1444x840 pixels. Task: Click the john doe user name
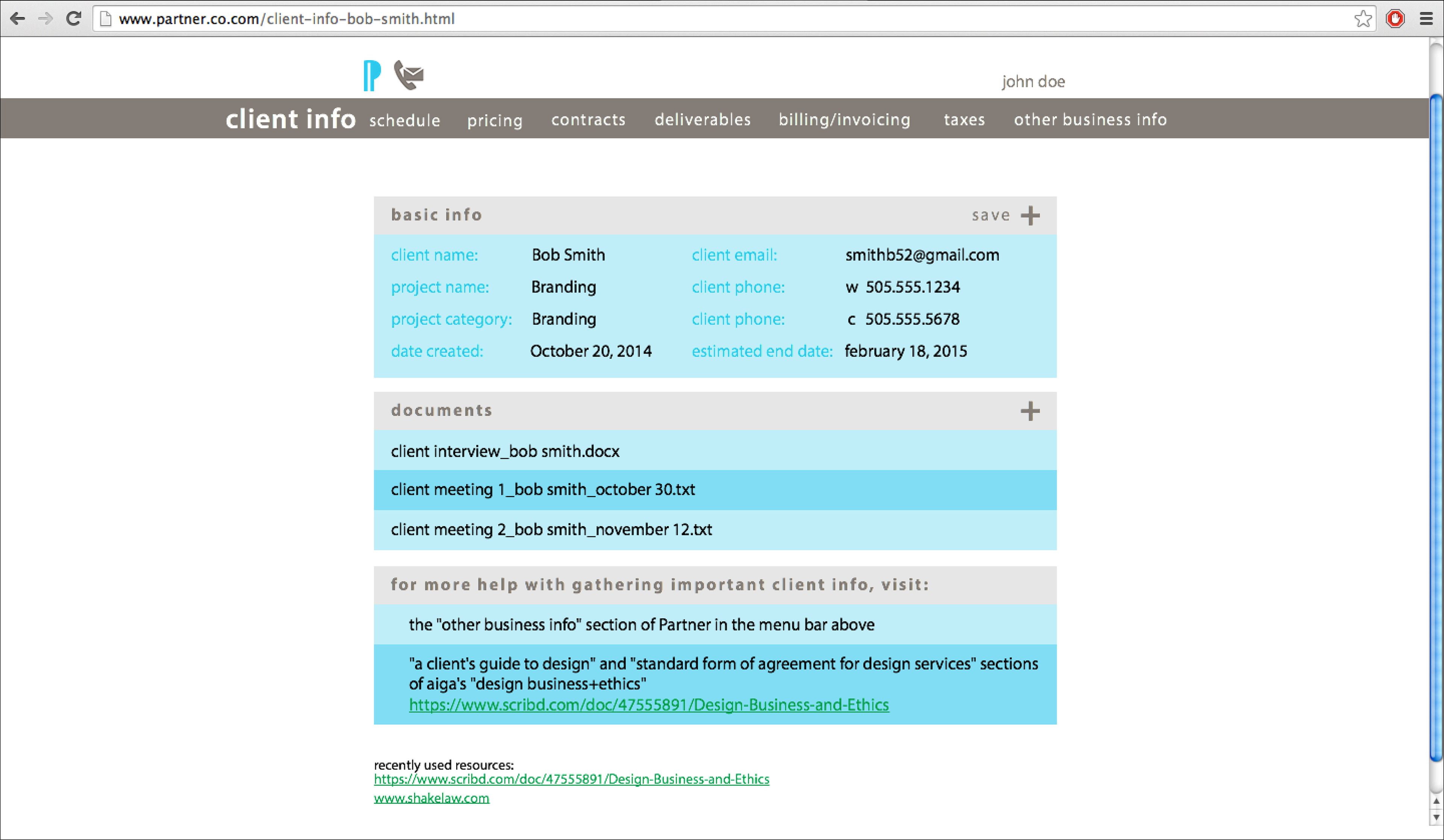(1034, 82)
